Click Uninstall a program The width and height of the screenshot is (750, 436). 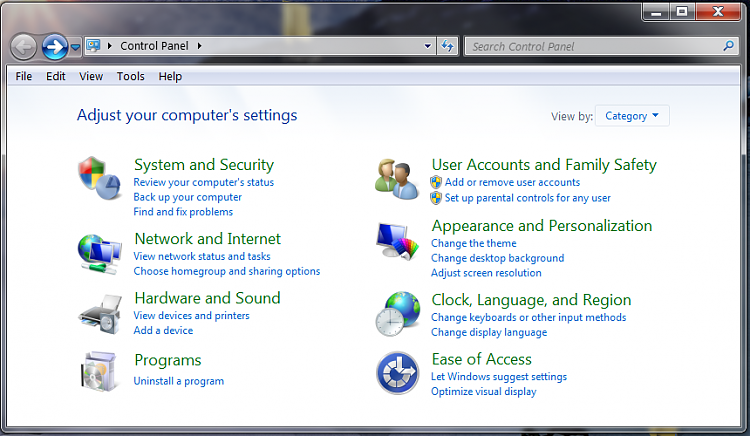coord(178,381)
